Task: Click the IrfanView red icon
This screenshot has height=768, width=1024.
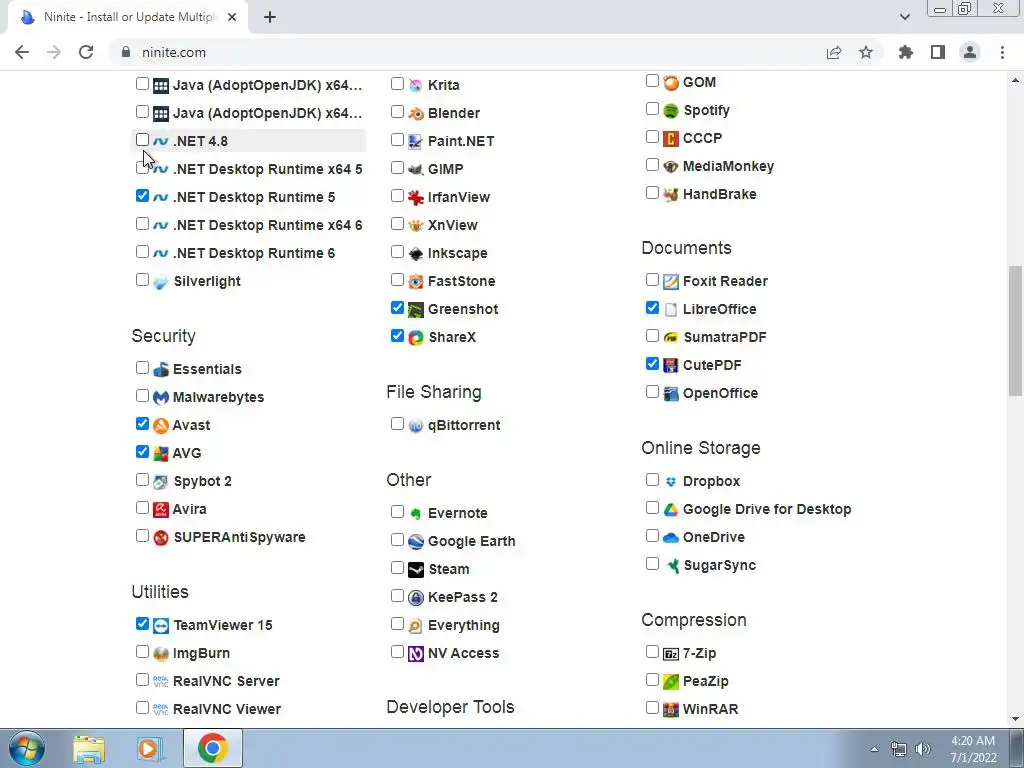Action: [416, 197]
